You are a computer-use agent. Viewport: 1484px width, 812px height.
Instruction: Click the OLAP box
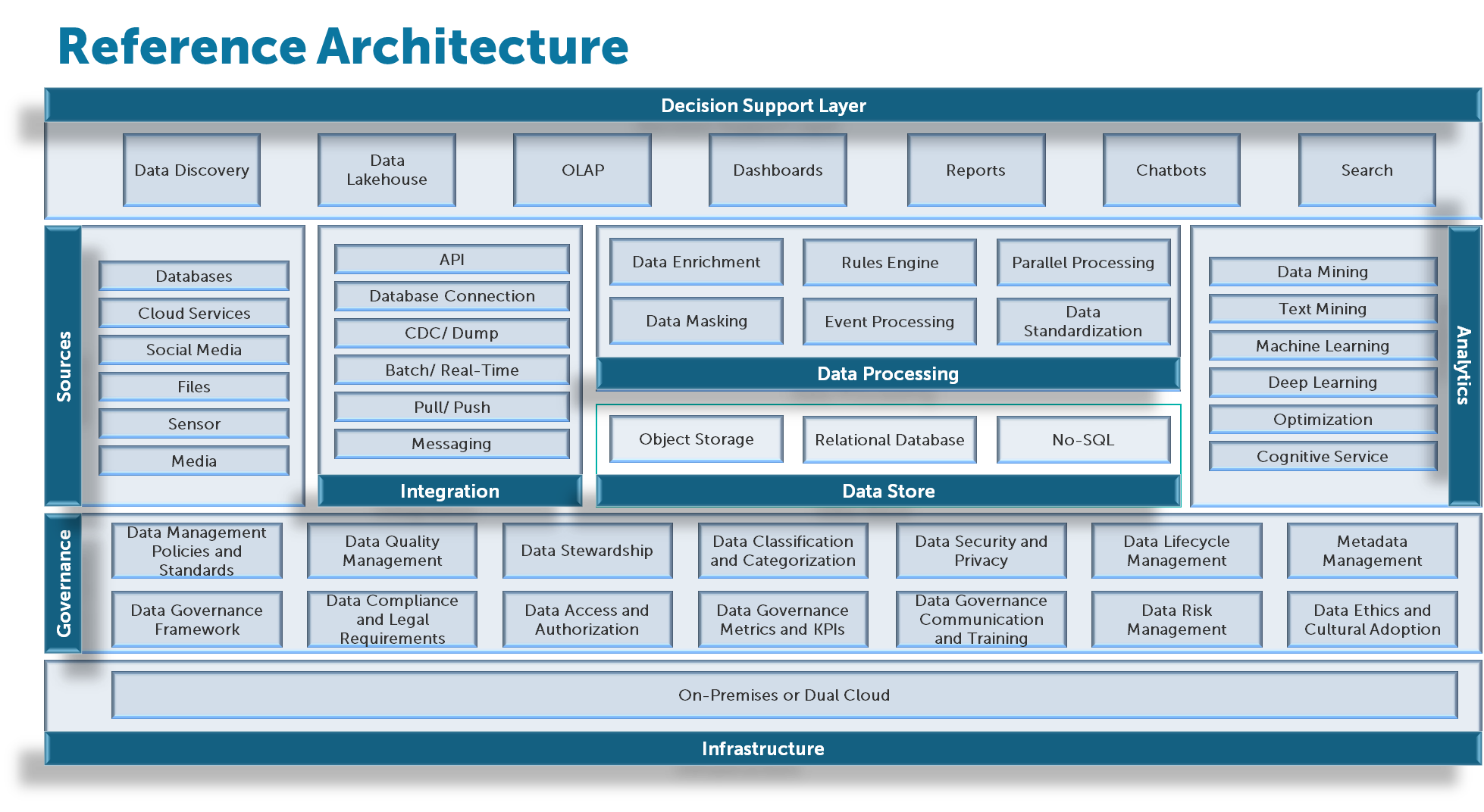pos(582,170)
